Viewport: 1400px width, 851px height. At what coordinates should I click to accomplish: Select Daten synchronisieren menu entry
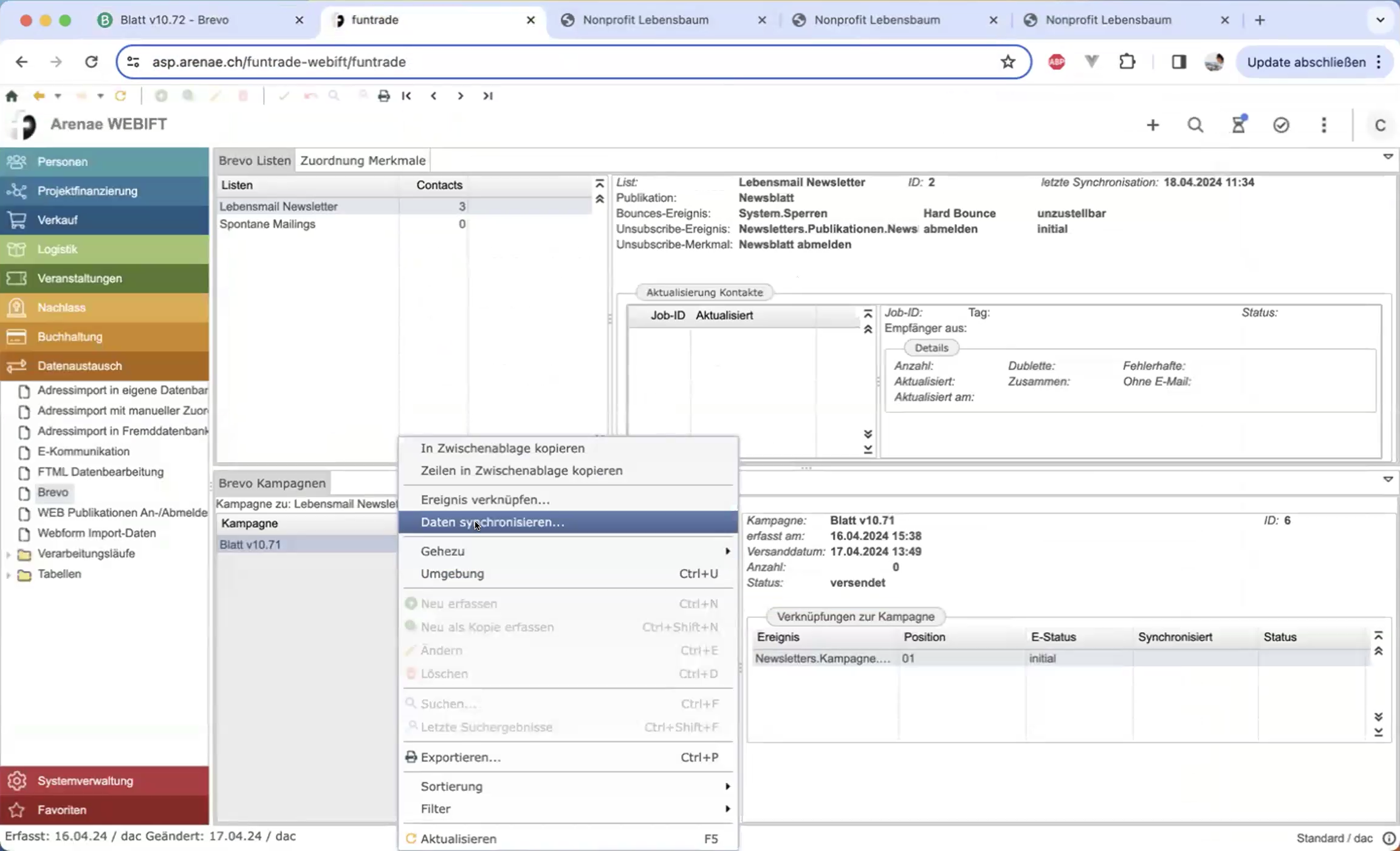click(x=492, y=522)
